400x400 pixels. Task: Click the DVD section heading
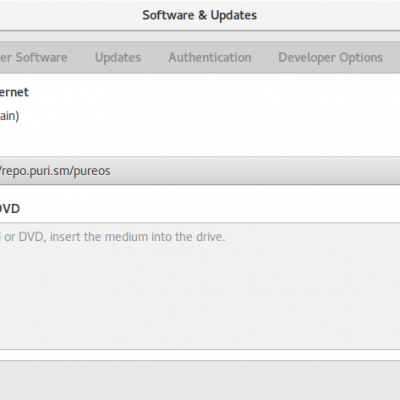pyautogui.click(x=10, y=209)
